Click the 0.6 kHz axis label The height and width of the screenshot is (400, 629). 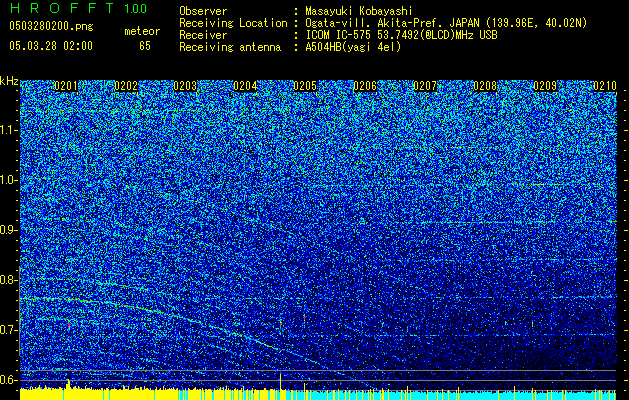[x=9, y=380]
